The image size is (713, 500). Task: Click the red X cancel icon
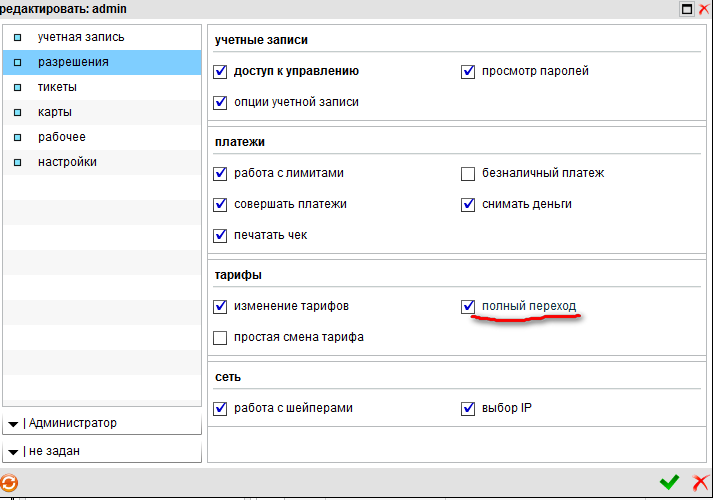coord(700,482)
